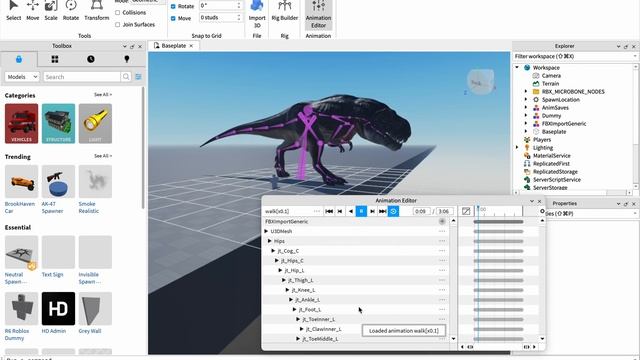The width and height of the screenshot is (640, 360).
Task: Play animation in reverse
Action: click(x=351, y=211)
